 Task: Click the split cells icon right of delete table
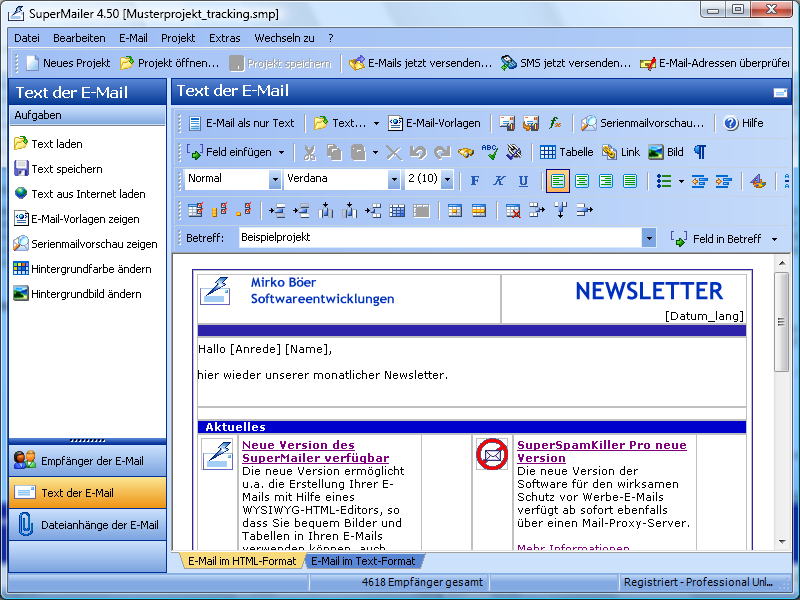click(537, 210)
